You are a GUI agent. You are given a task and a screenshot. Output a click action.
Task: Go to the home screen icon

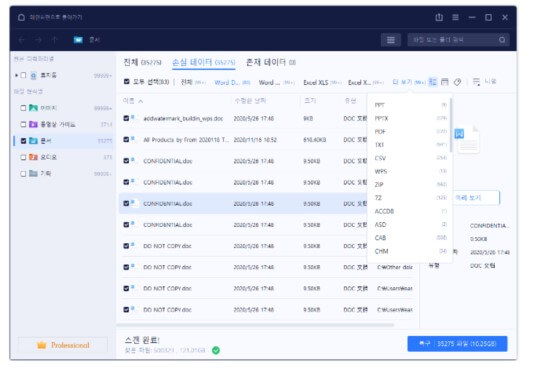click(x=21, y=17)
